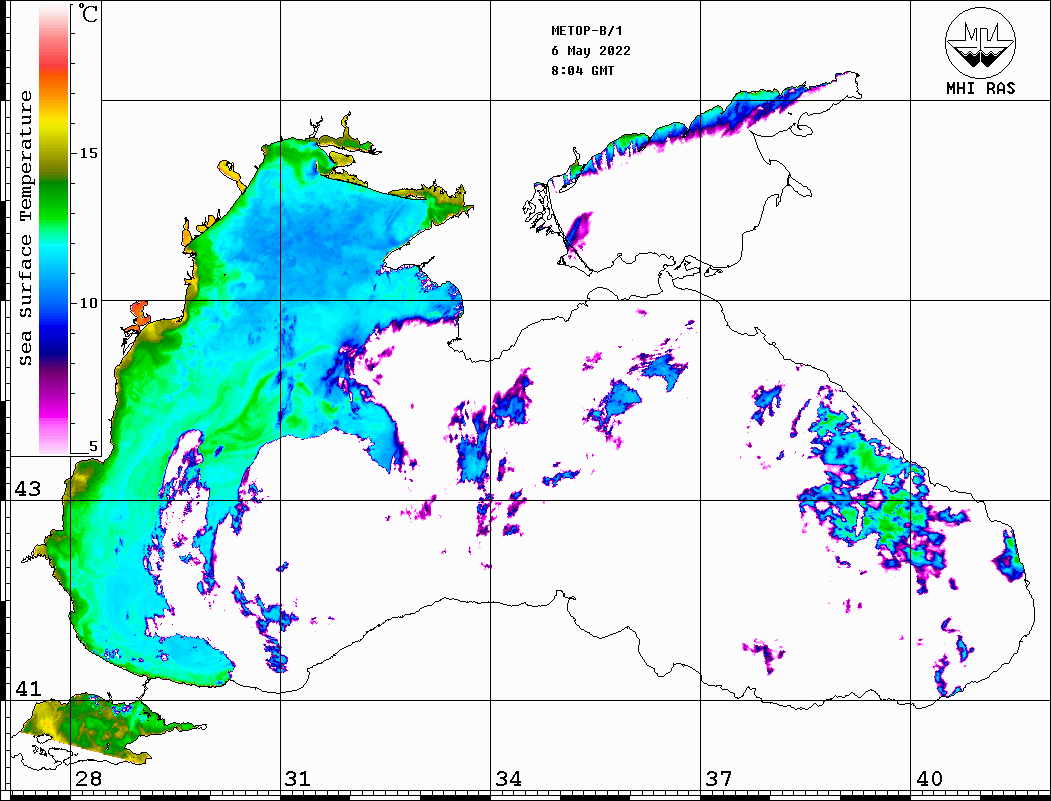Click the '8:04 GMT' time text
Viewport: 1051px width, 801px height.
tap(582, 70)
